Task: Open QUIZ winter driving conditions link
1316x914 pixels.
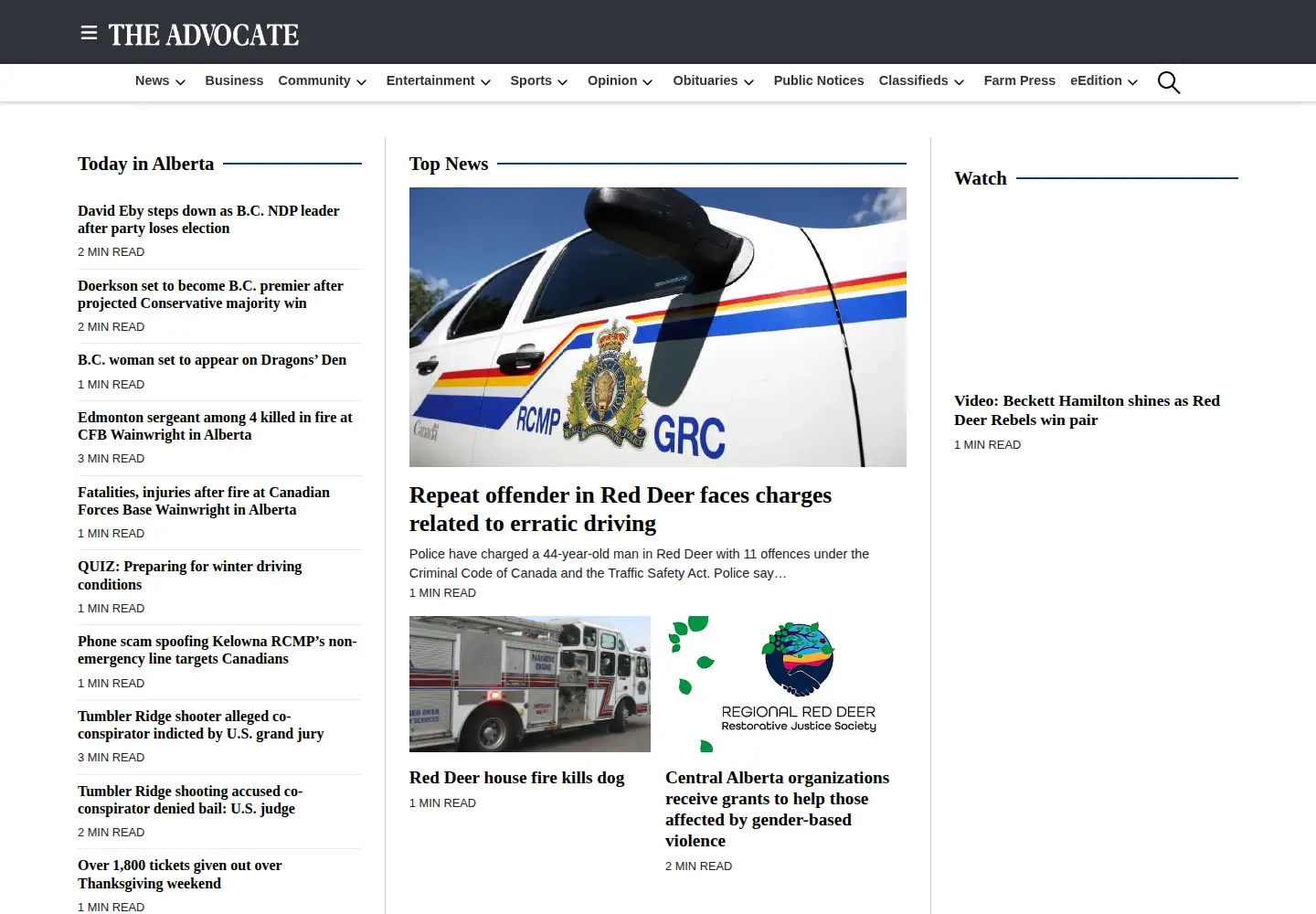Action: [190, 576]
